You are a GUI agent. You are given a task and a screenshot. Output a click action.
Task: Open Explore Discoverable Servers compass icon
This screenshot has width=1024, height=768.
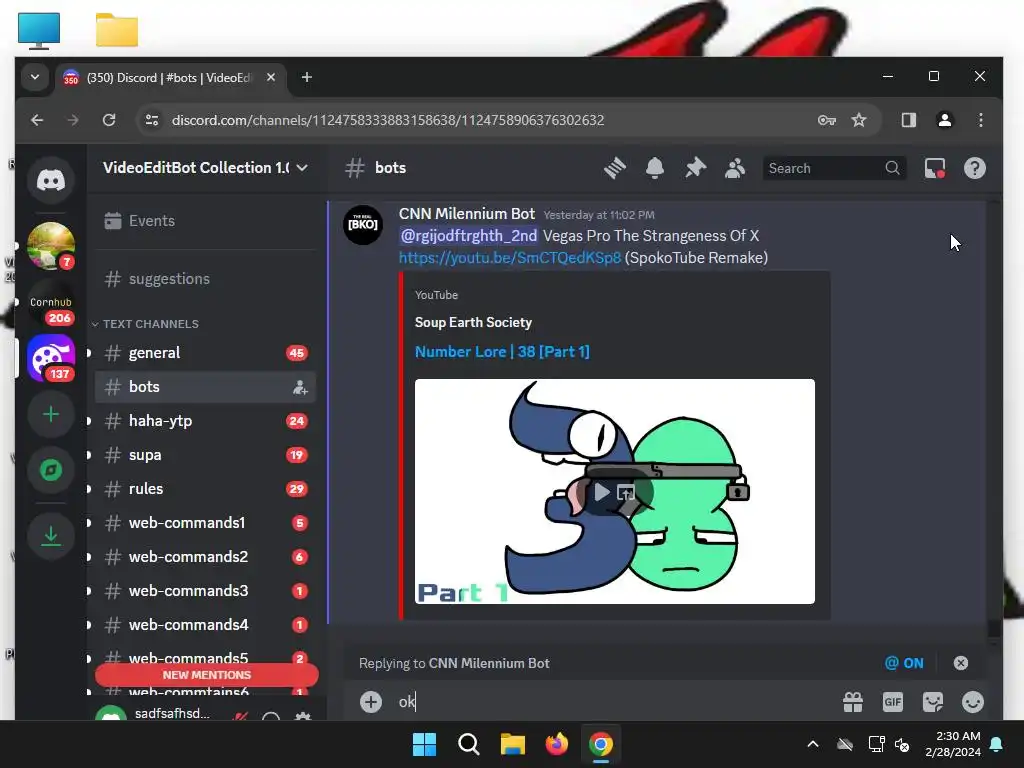(51, 470)
